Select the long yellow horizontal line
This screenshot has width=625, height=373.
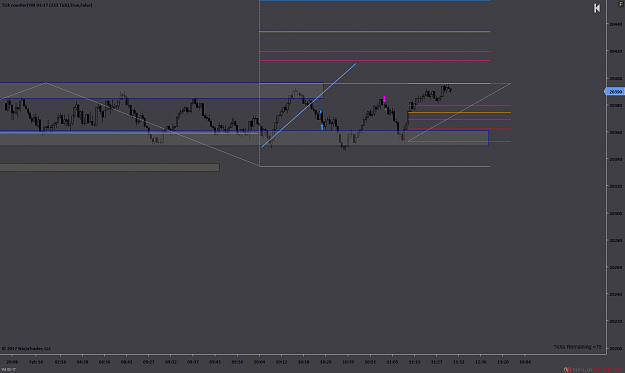[375, 31]
